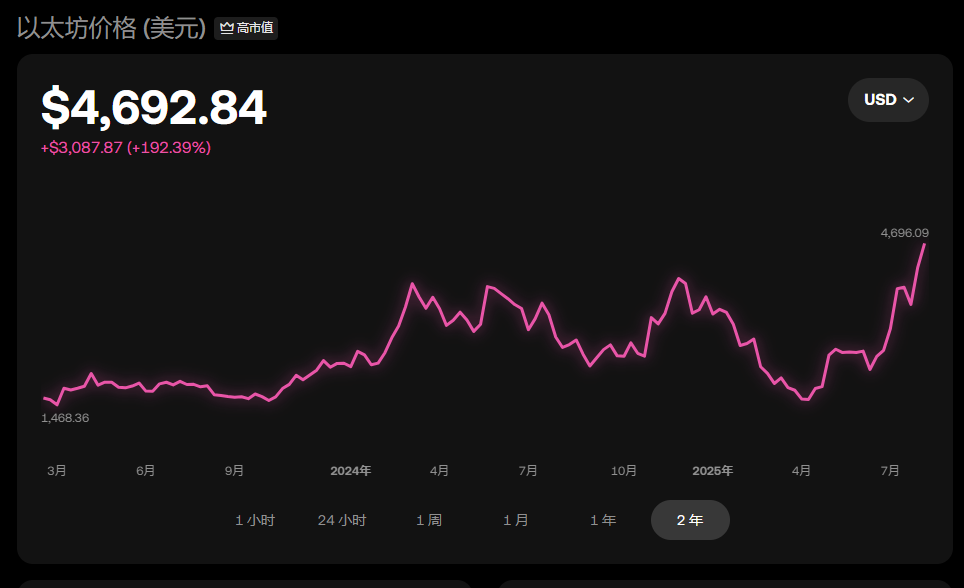964x588 pixels.
Task: Select the 1 小时 time range
Action: (x=255, y=520)
